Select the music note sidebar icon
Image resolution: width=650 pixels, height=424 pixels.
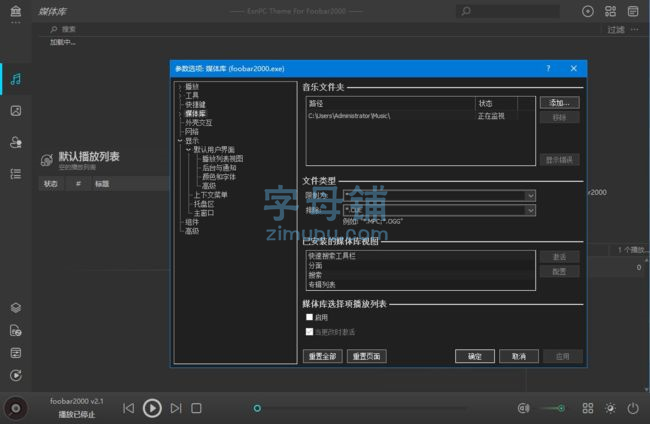[x=16, y=79]
